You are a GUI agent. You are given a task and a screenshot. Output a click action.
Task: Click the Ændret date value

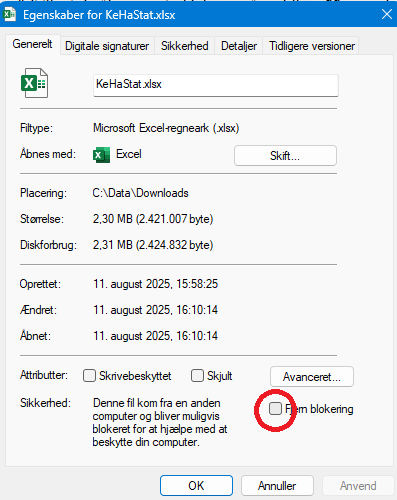tap(155, 310)
